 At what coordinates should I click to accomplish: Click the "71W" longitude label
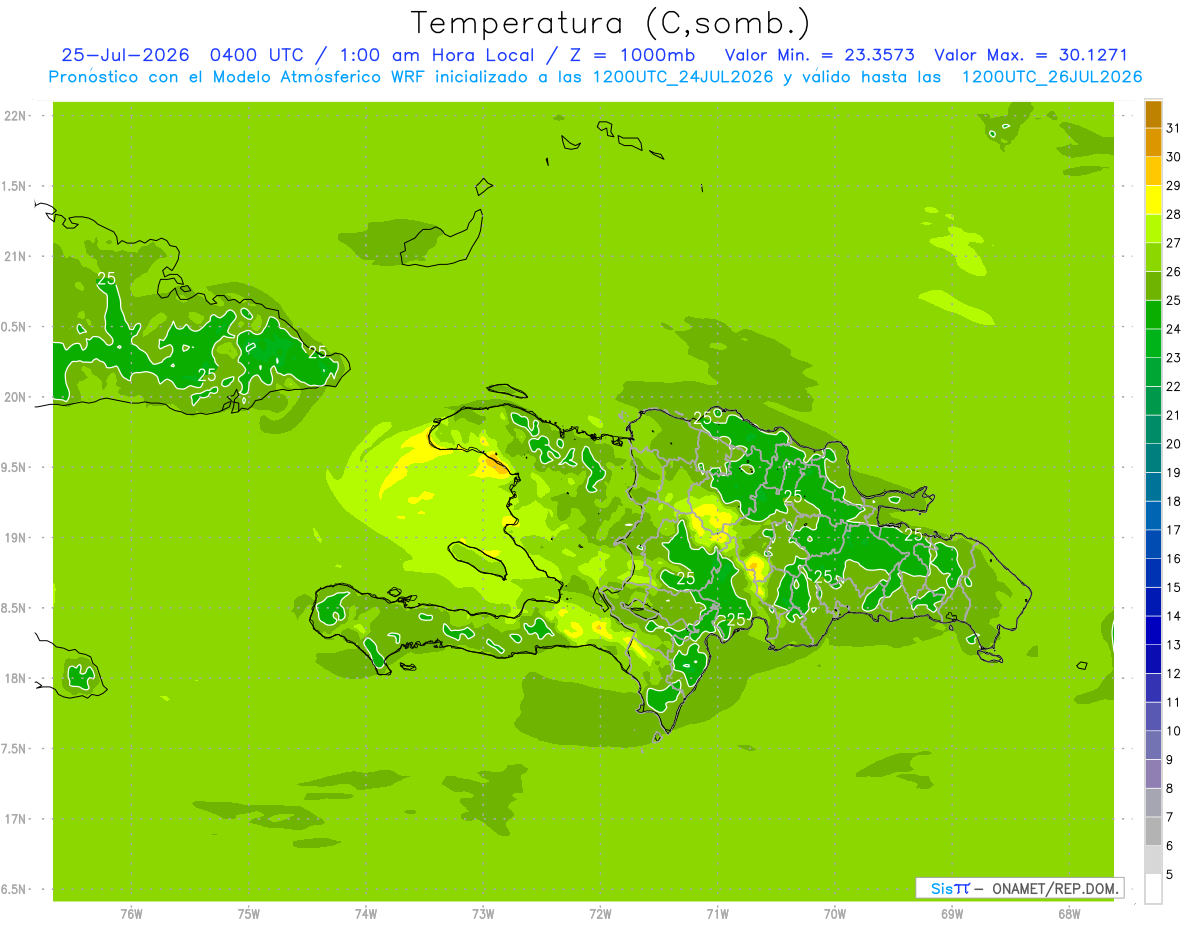717,914
